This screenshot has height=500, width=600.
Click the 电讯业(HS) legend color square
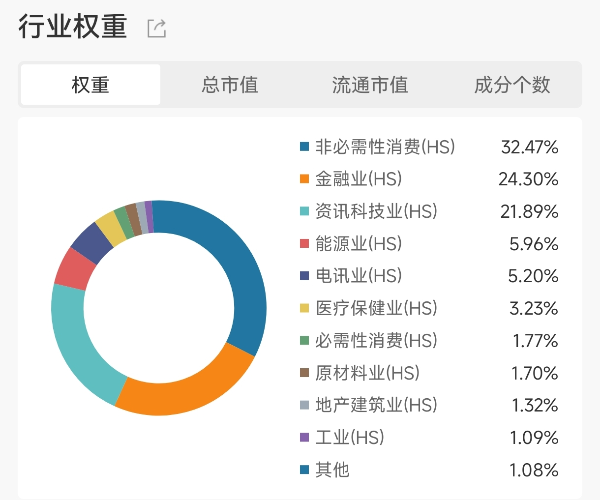click(x=304, y=275)
